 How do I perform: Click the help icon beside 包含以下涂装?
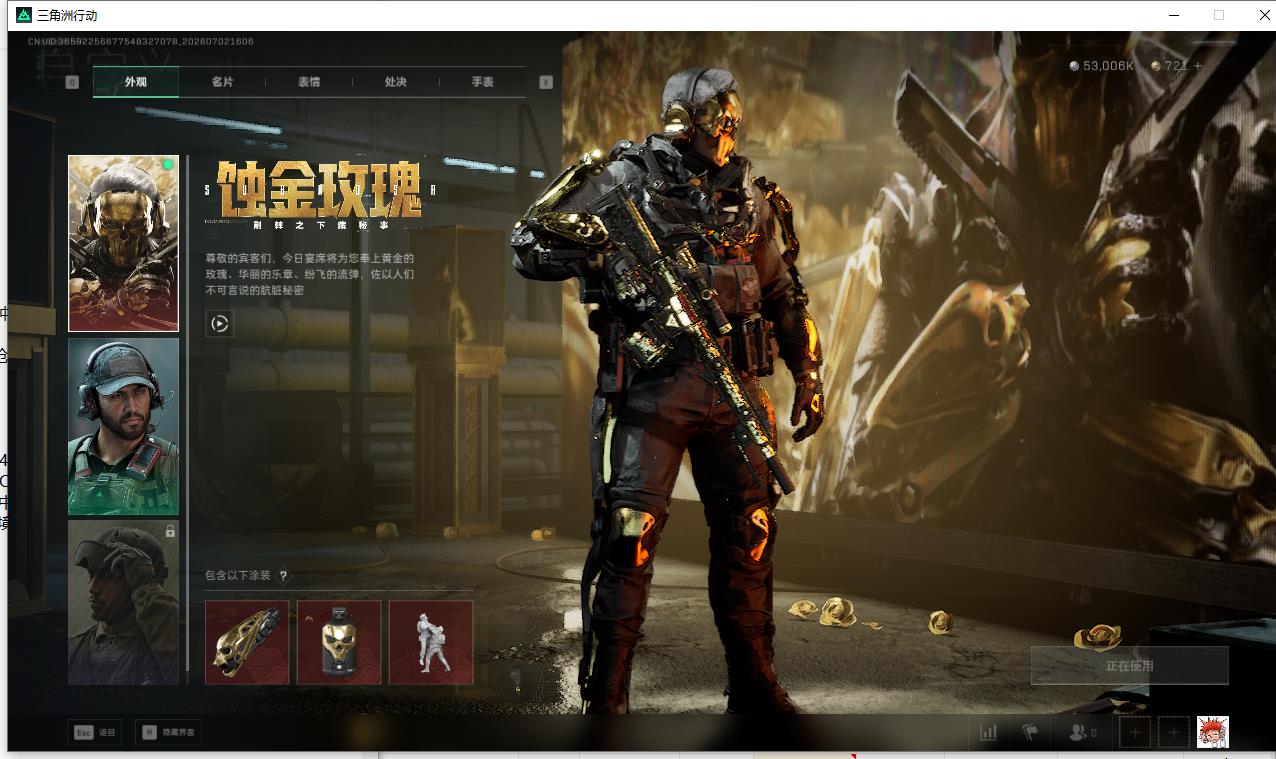(283, 576)
